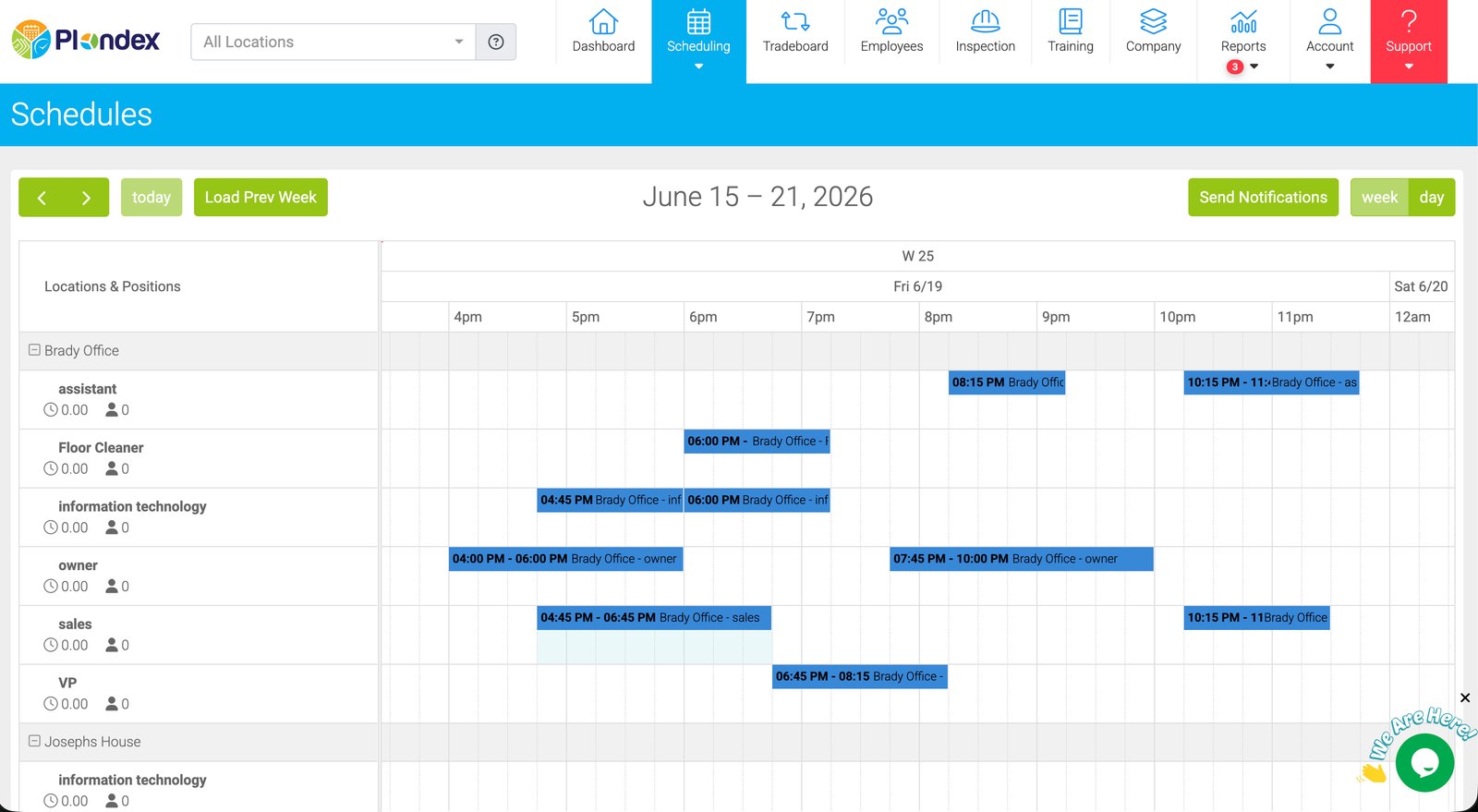Viewport: 1478px width, 812px height.
Task: Collapse the Josephs House group
Action: (34, 741)
